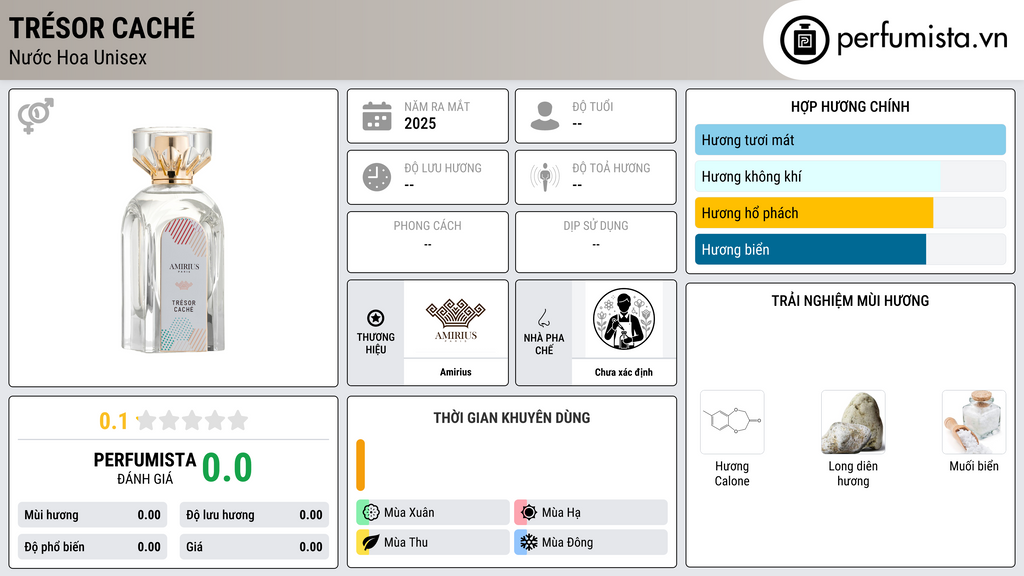
Task: Click the PERFUMISTA ĐÁNH GIÁ label
Action: [x=145, y=468]
